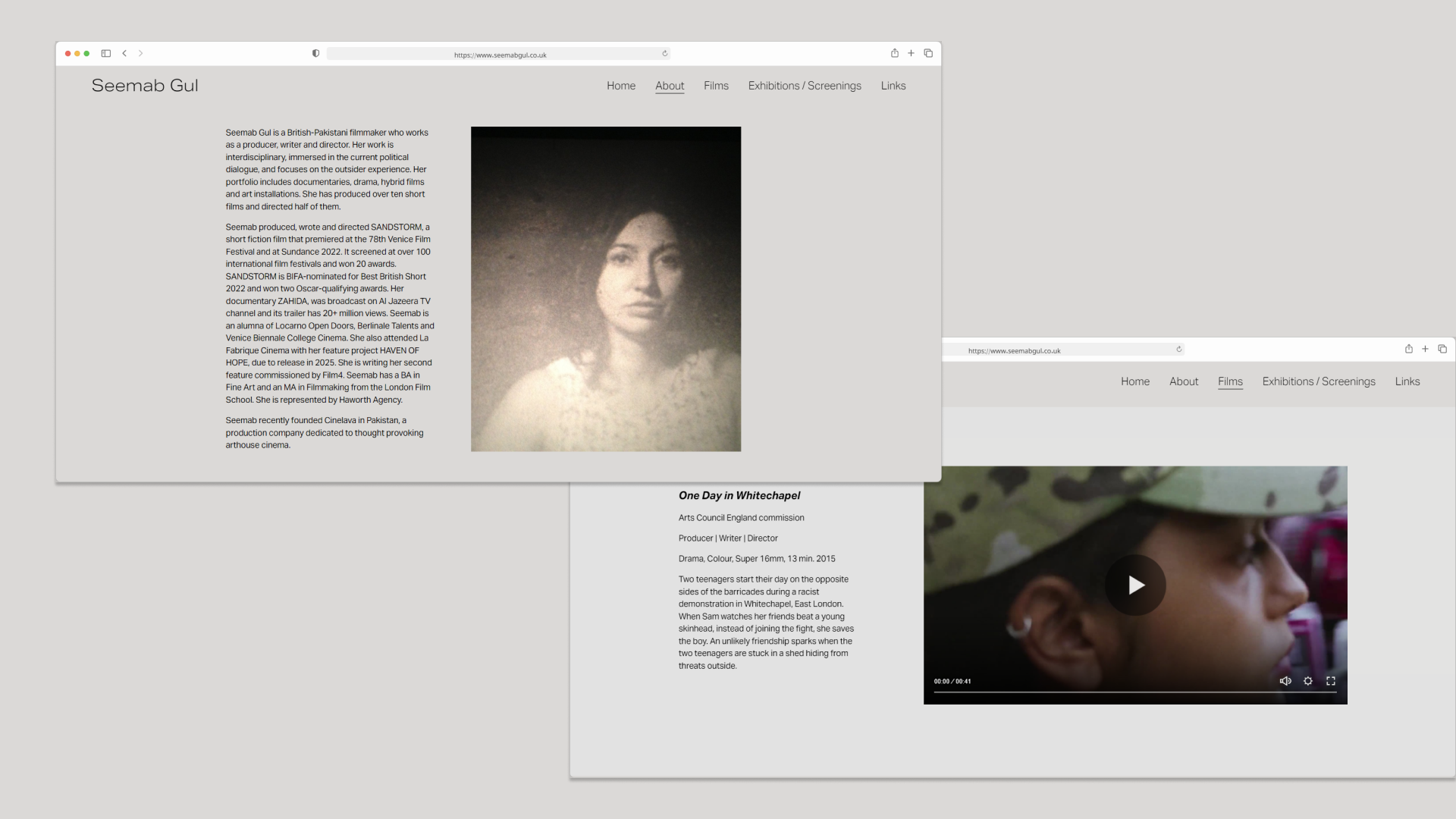
Task: Click share icon in lower browser window
Action: [1409, 349]
